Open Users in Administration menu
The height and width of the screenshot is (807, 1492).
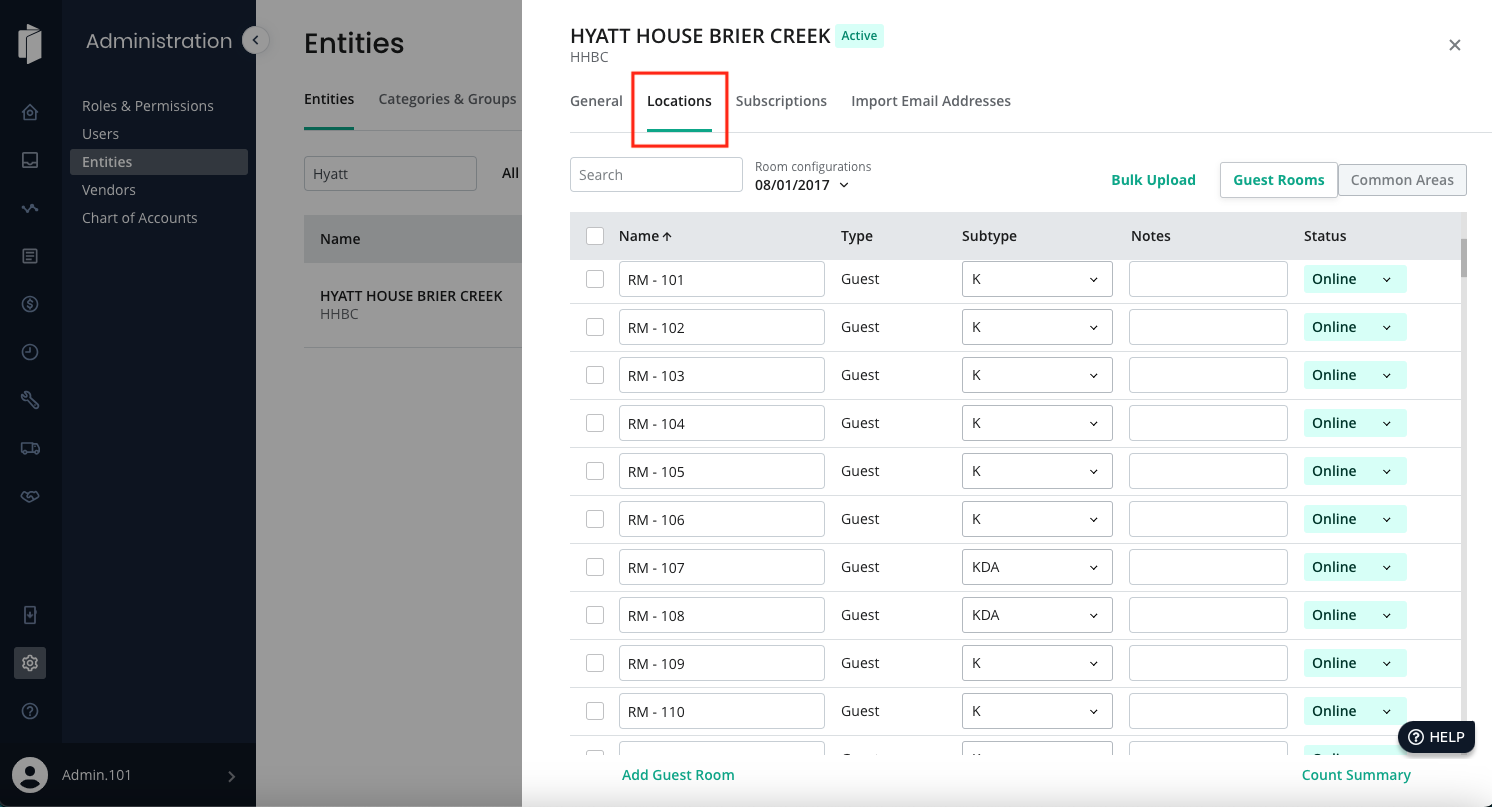pyautogui.click(x=100, y=134)
